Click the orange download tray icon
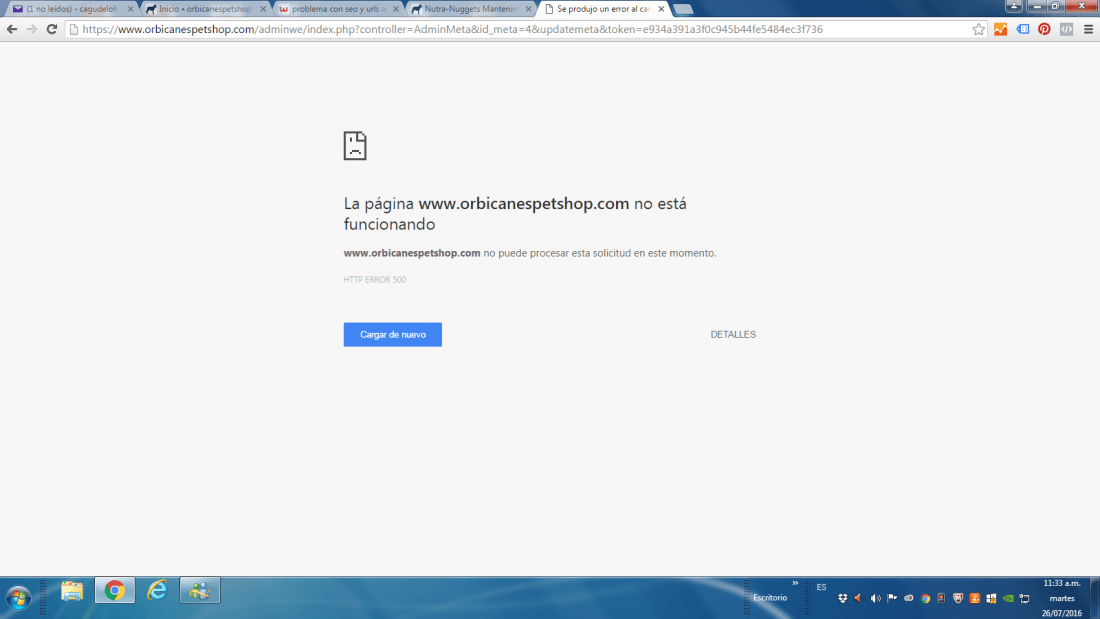Viewport: 1100px width, 619px height. click(x=974, y=599)
